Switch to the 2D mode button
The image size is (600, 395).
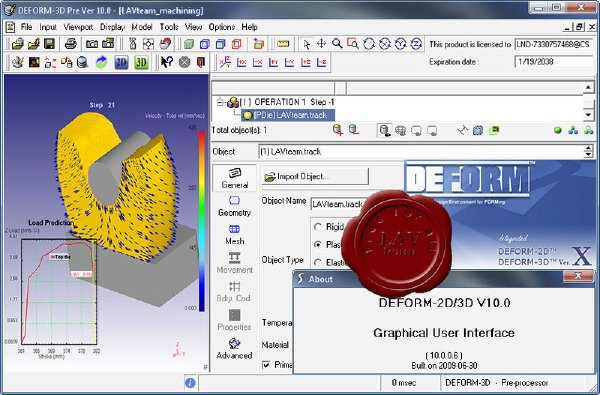click(x=121, y=62)
